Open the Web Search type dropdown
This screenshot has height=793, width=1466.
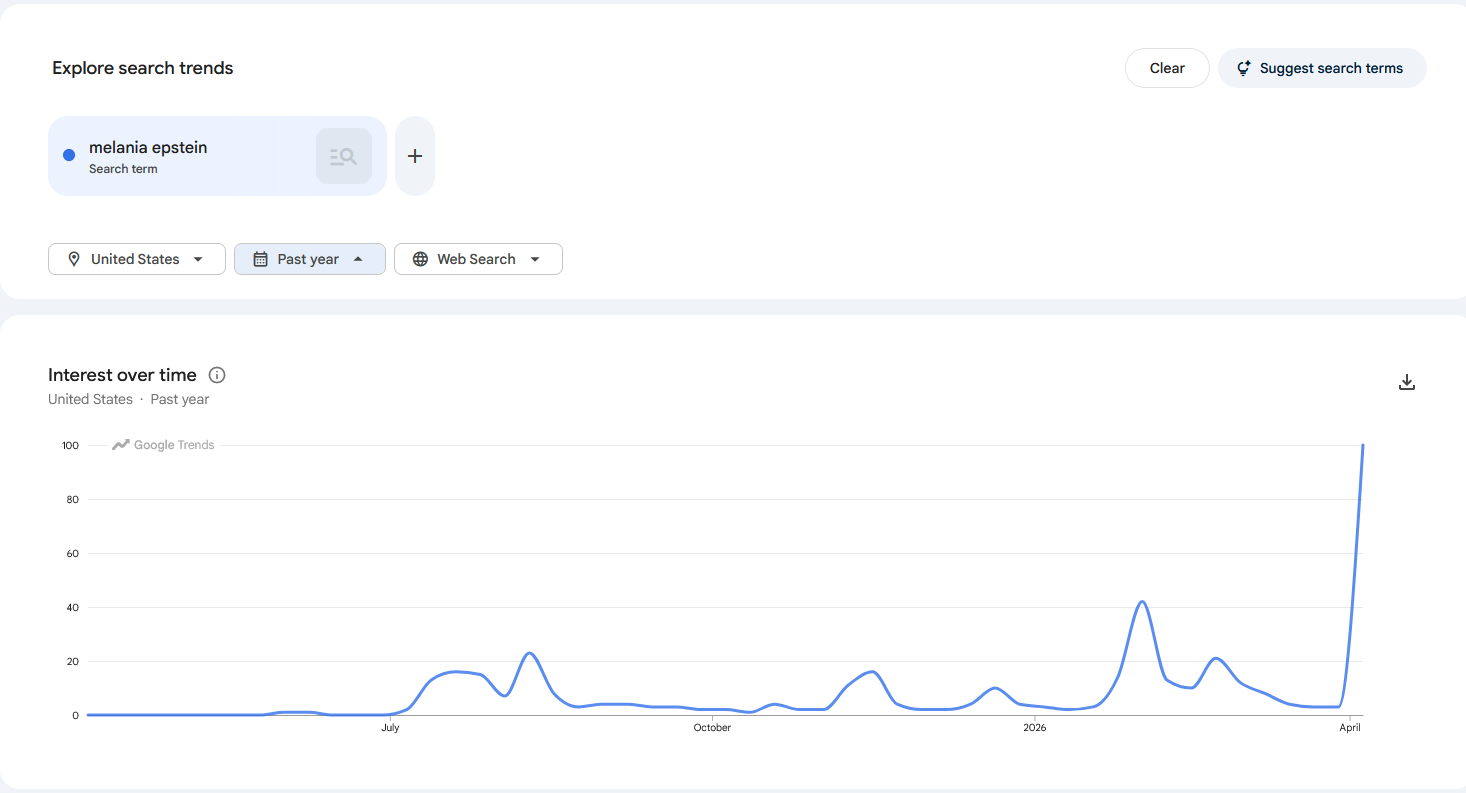coord(478,259)
